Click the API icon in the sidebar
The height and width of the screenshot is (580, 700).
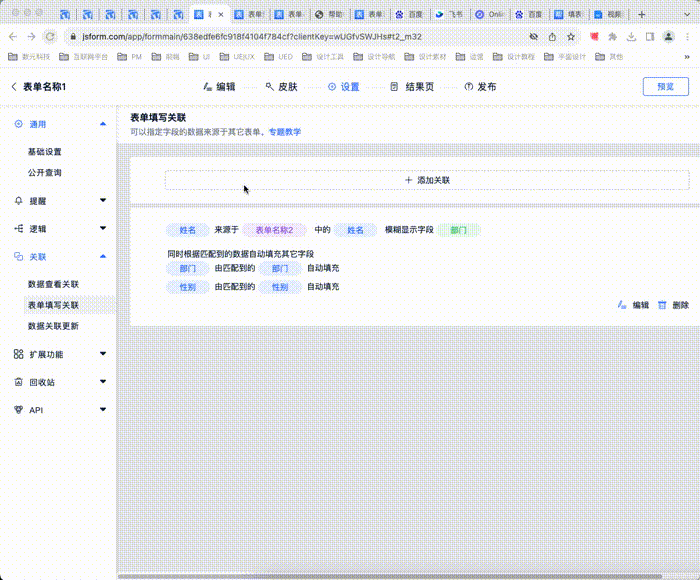pyautogui.click(x=18, y=410)
